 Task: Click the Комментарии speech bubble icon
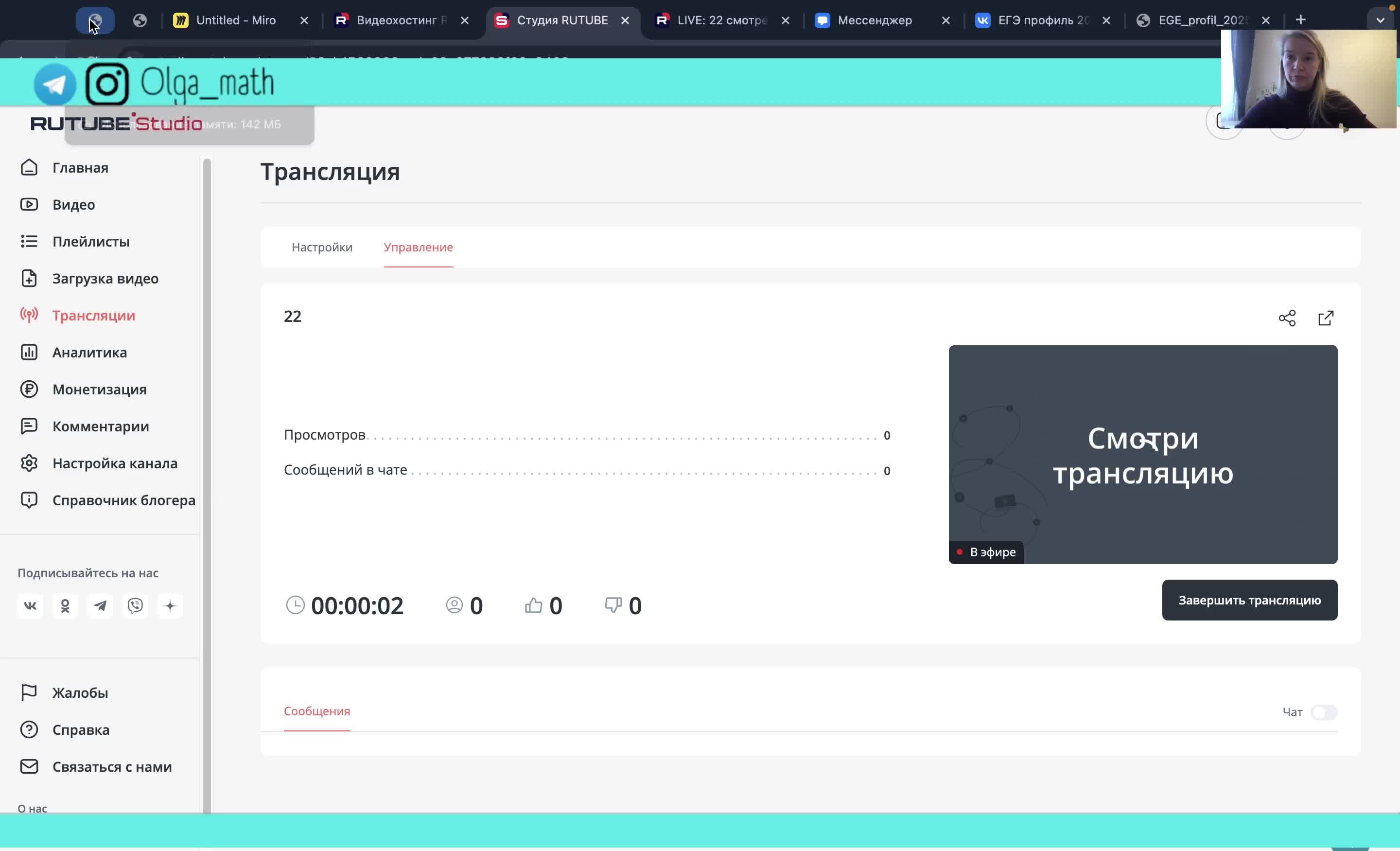click(x=29, y=426)
